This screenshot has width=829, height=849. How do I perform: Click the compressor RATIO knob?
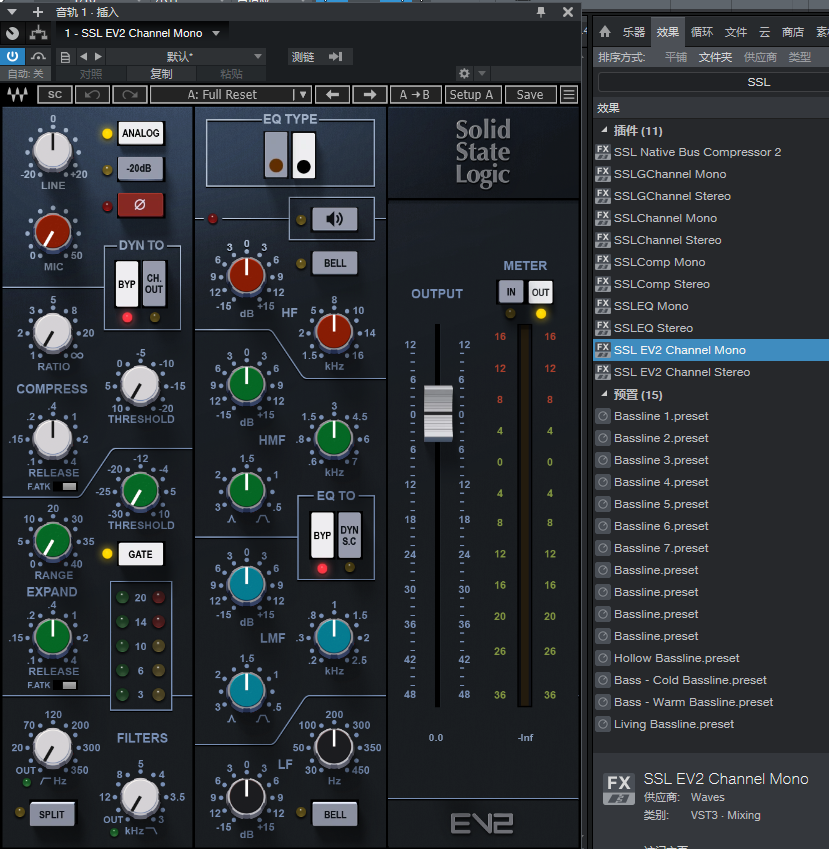(53, 332)
